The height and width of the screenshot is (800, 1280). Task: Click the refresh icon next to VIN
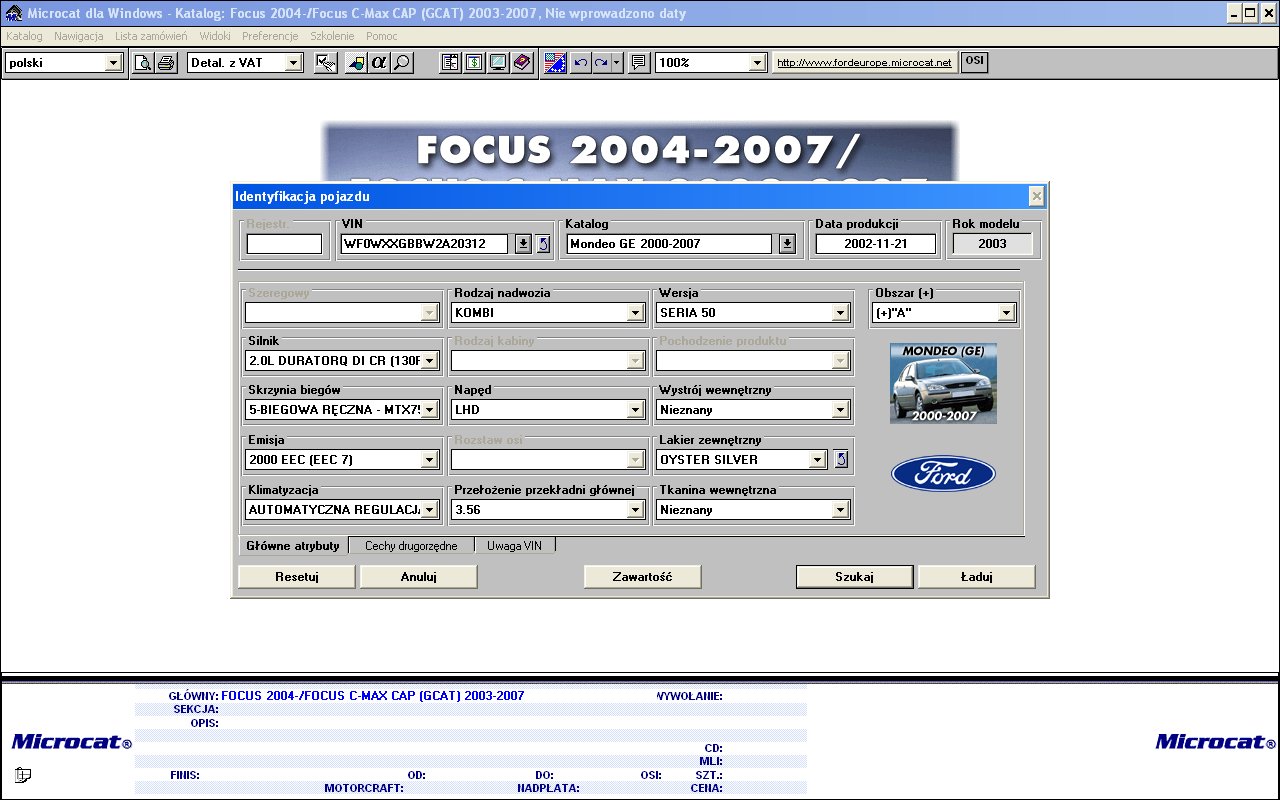[x=543, y=244]
